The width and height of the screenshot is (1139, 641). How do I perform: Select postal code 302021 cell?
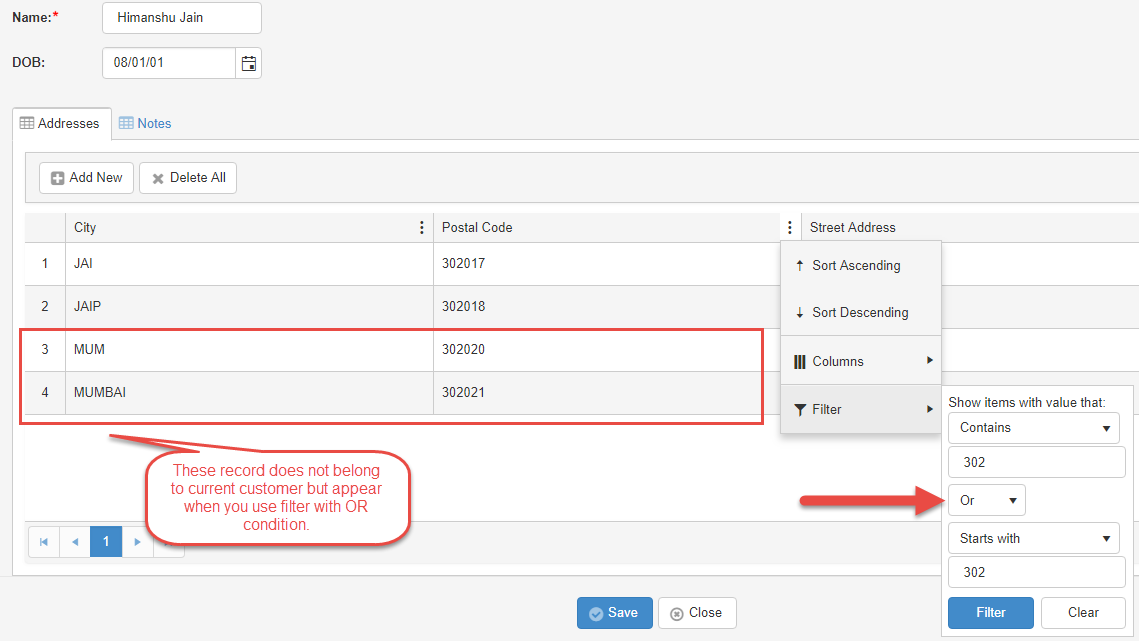click(607, 392)
